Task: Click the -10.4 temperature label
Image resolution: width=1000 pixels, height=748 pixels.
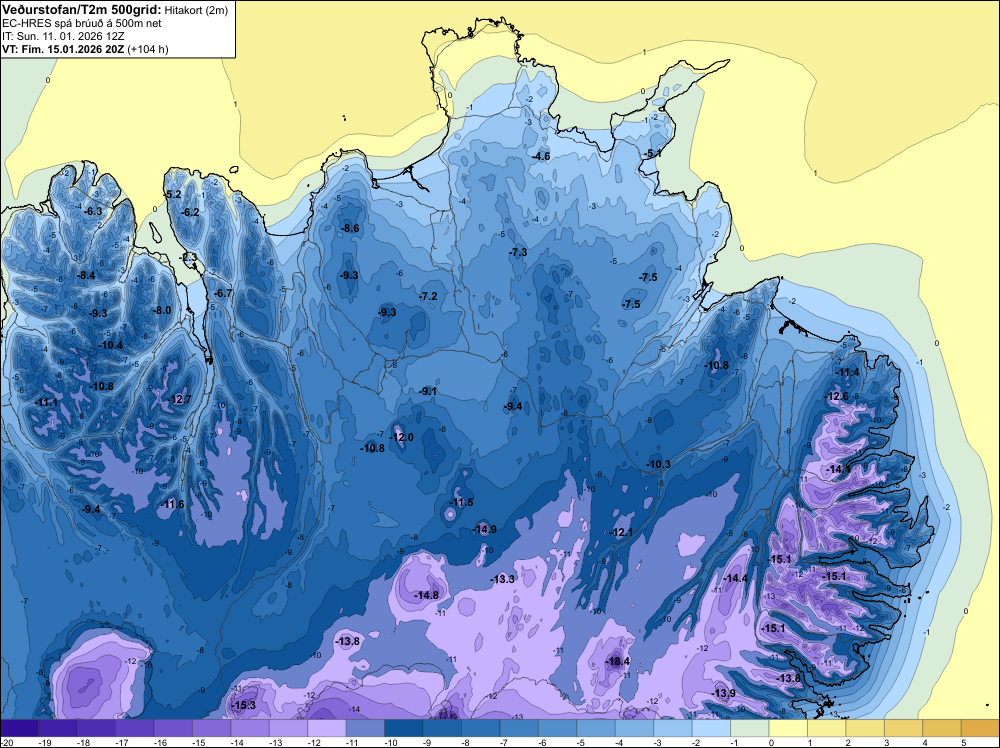Action: coord(110,345)
